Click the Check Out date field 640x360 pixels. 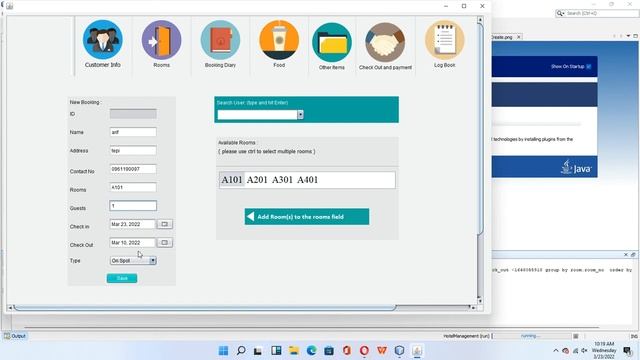click(133, 242)
